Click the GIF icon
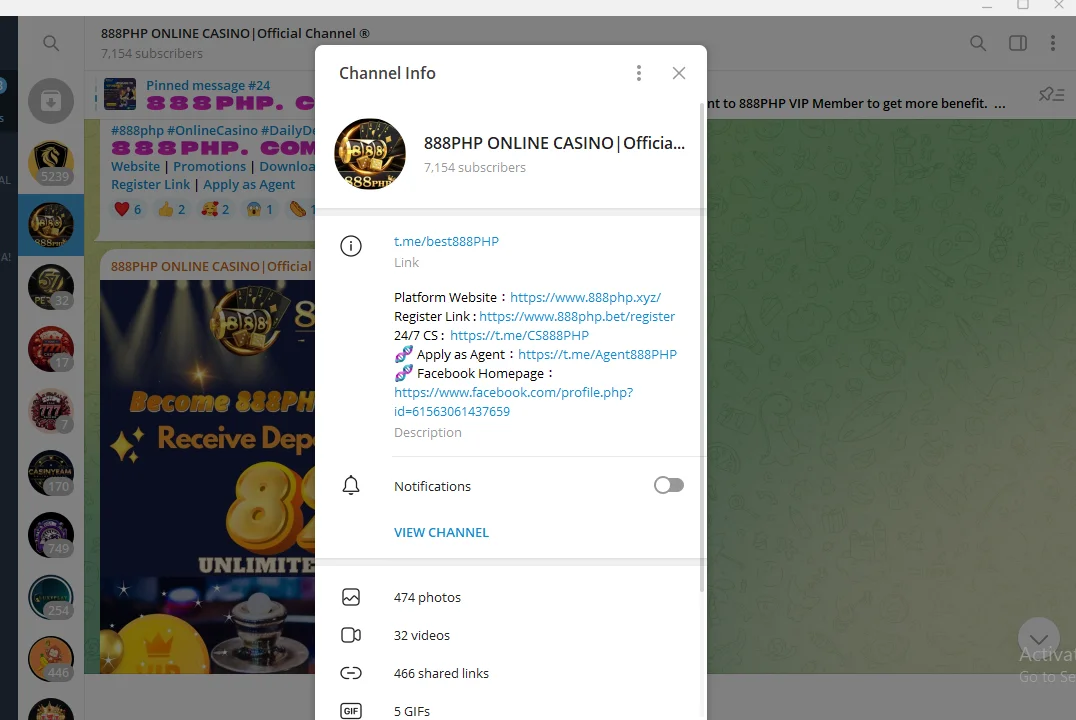This screenshot has width=1076, height=720. (x=351, y=711)
